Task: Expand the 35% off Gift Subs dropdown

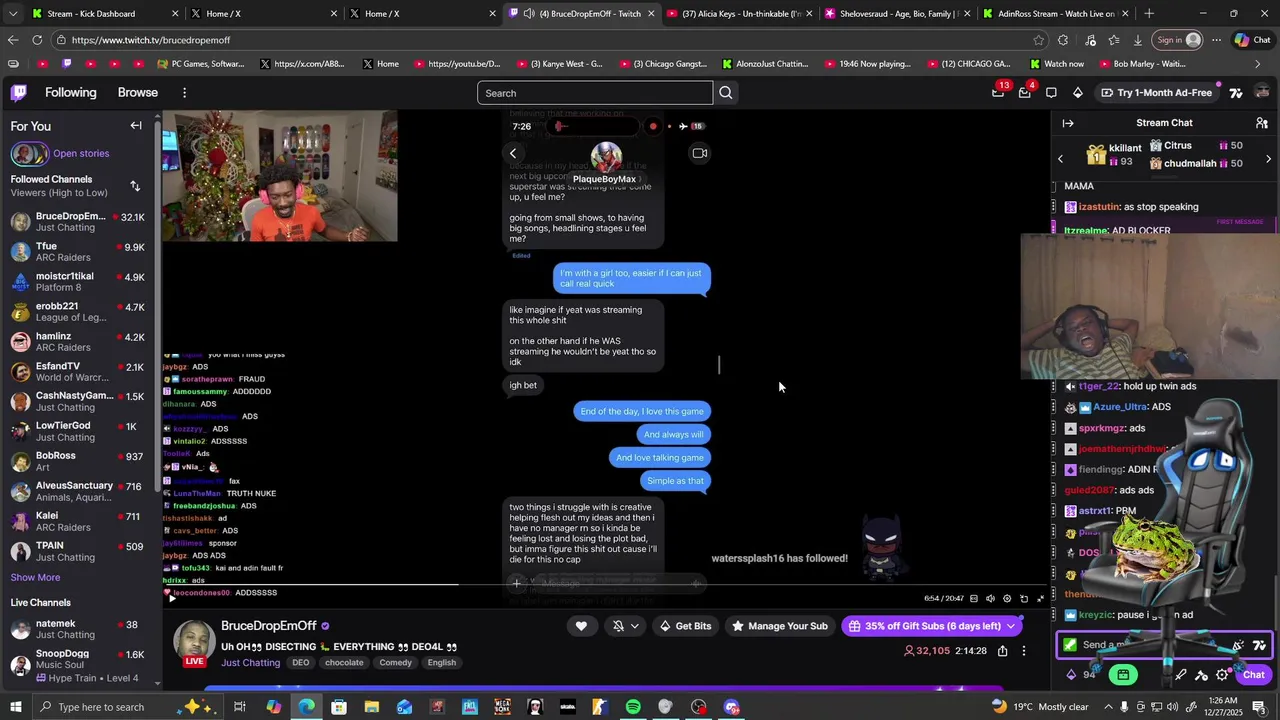Action: 1011,626
